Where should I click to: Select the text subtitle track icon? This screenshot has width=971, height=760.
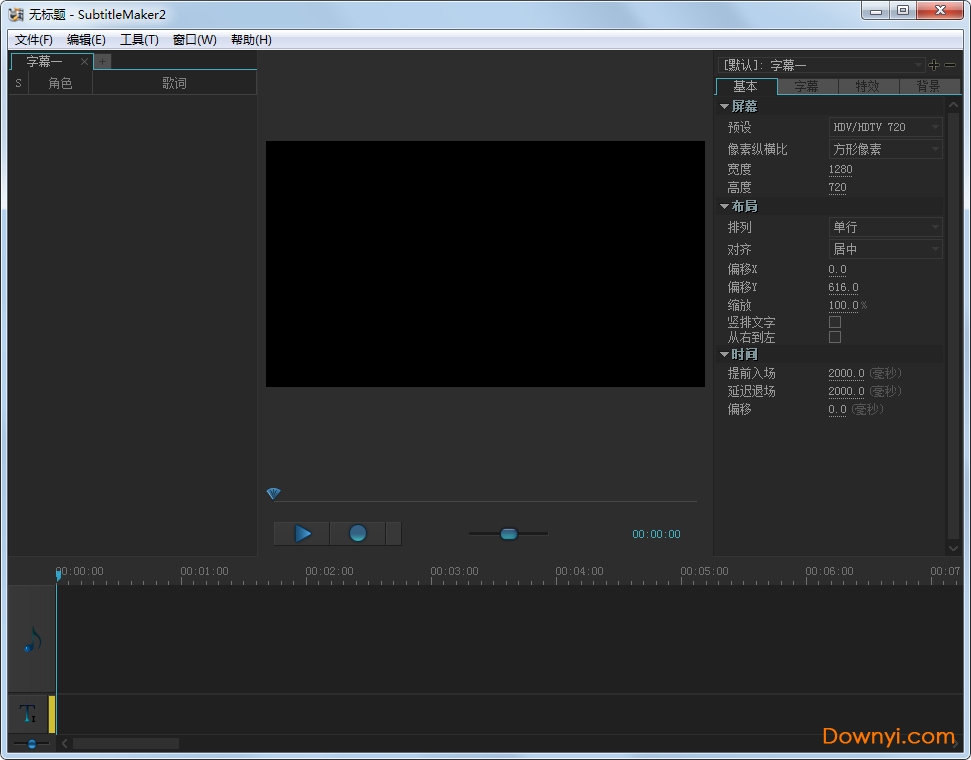(x=28, y=714)
